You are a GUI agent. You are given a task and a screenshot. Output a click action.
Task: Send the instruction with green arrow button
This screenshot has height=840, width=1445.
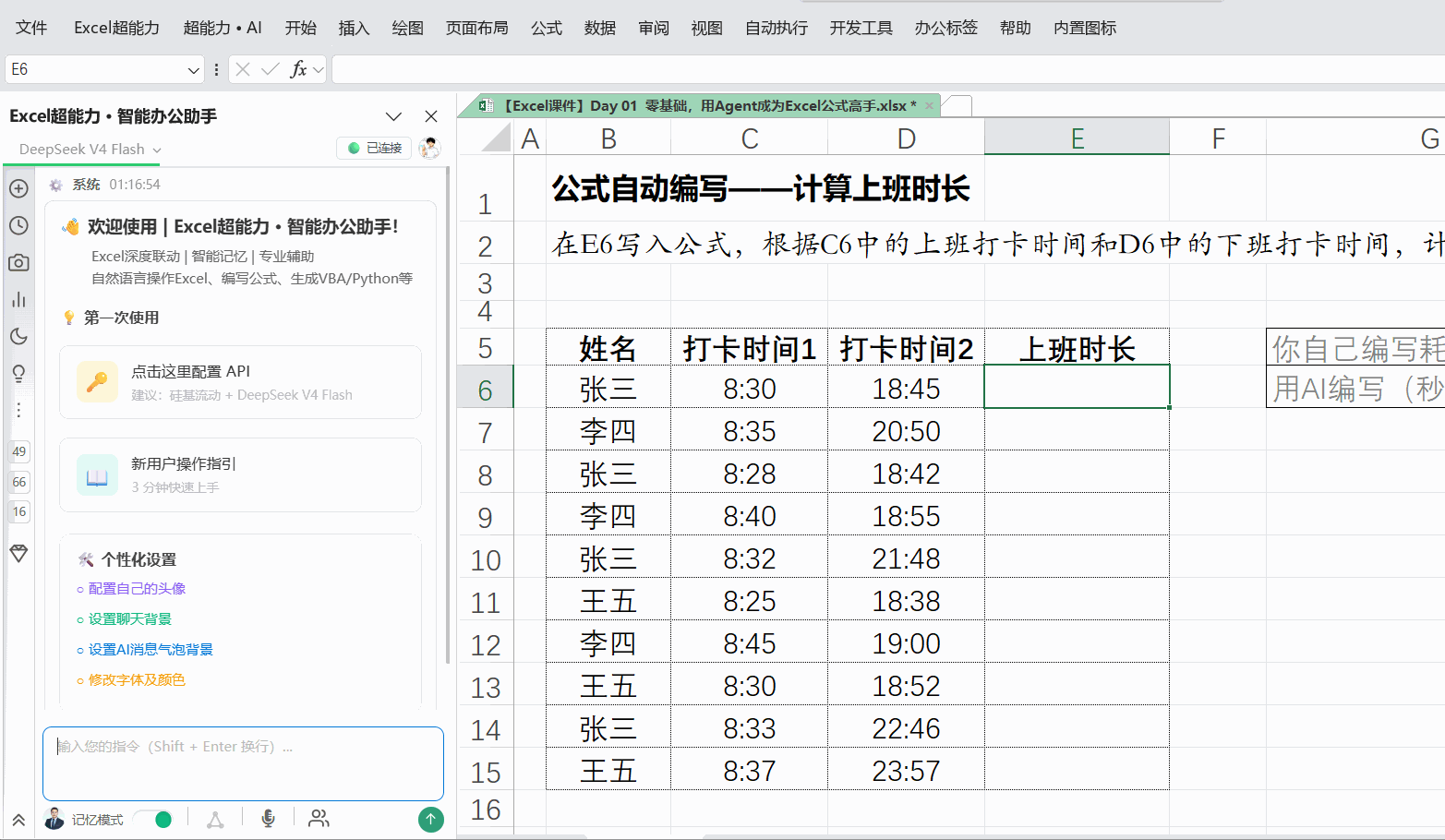431,819
